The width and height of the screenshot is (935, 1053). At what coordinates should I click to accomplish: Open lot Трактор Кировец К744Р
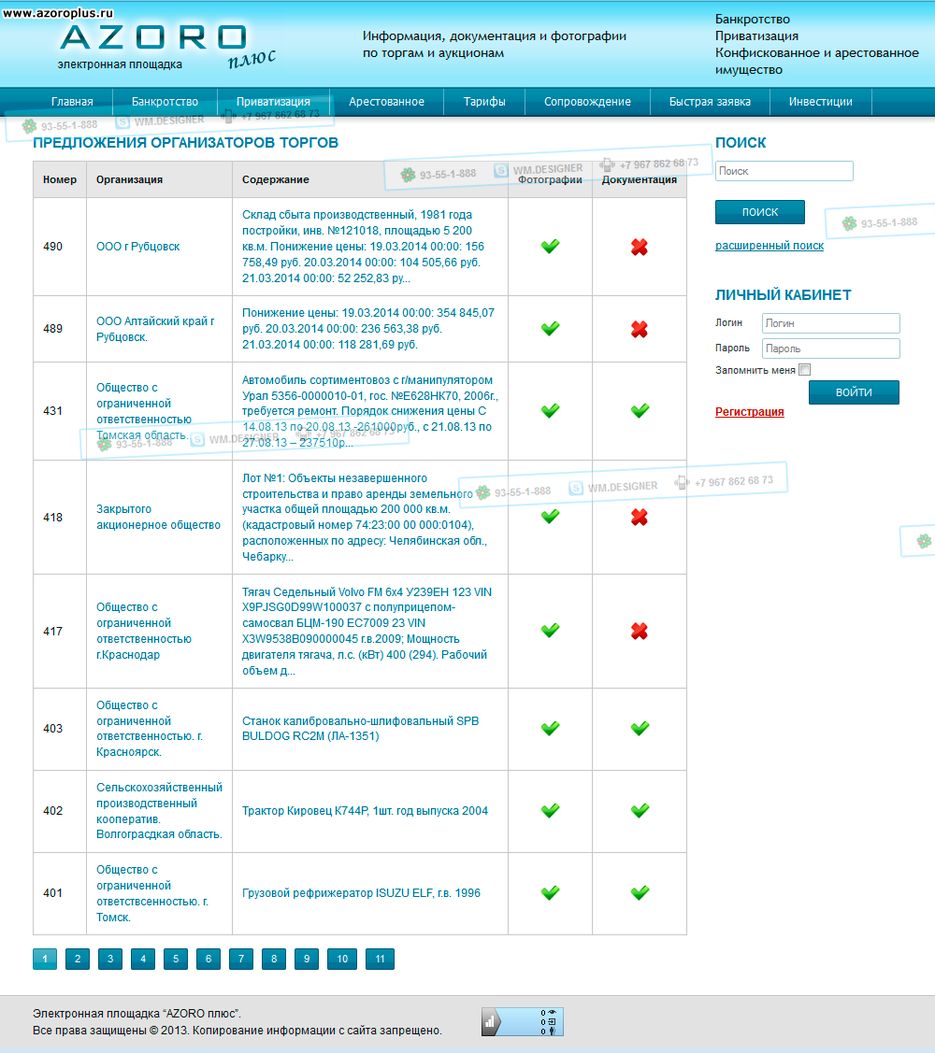coord(365,811)
